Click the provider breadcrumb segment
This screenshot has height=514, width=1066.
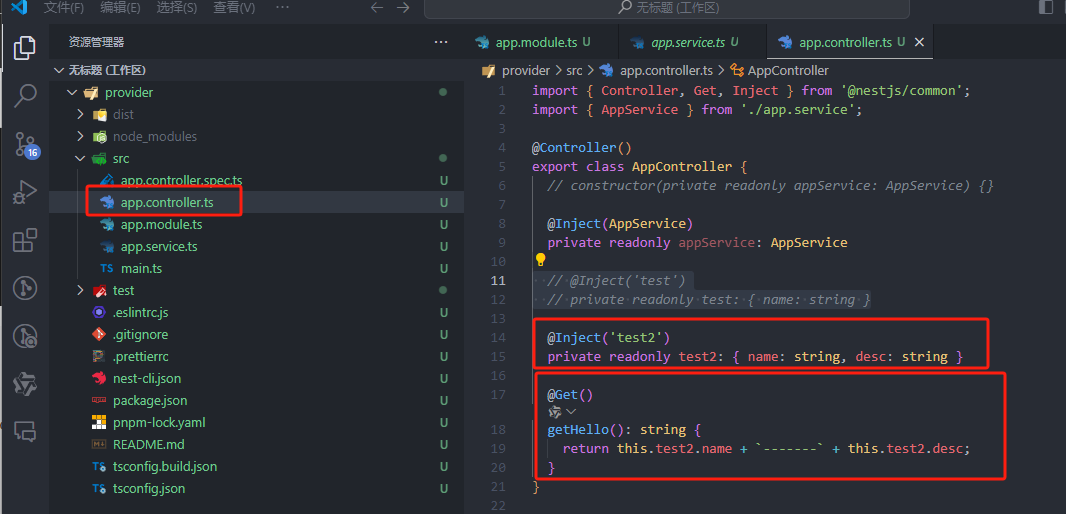coord(526,70)
